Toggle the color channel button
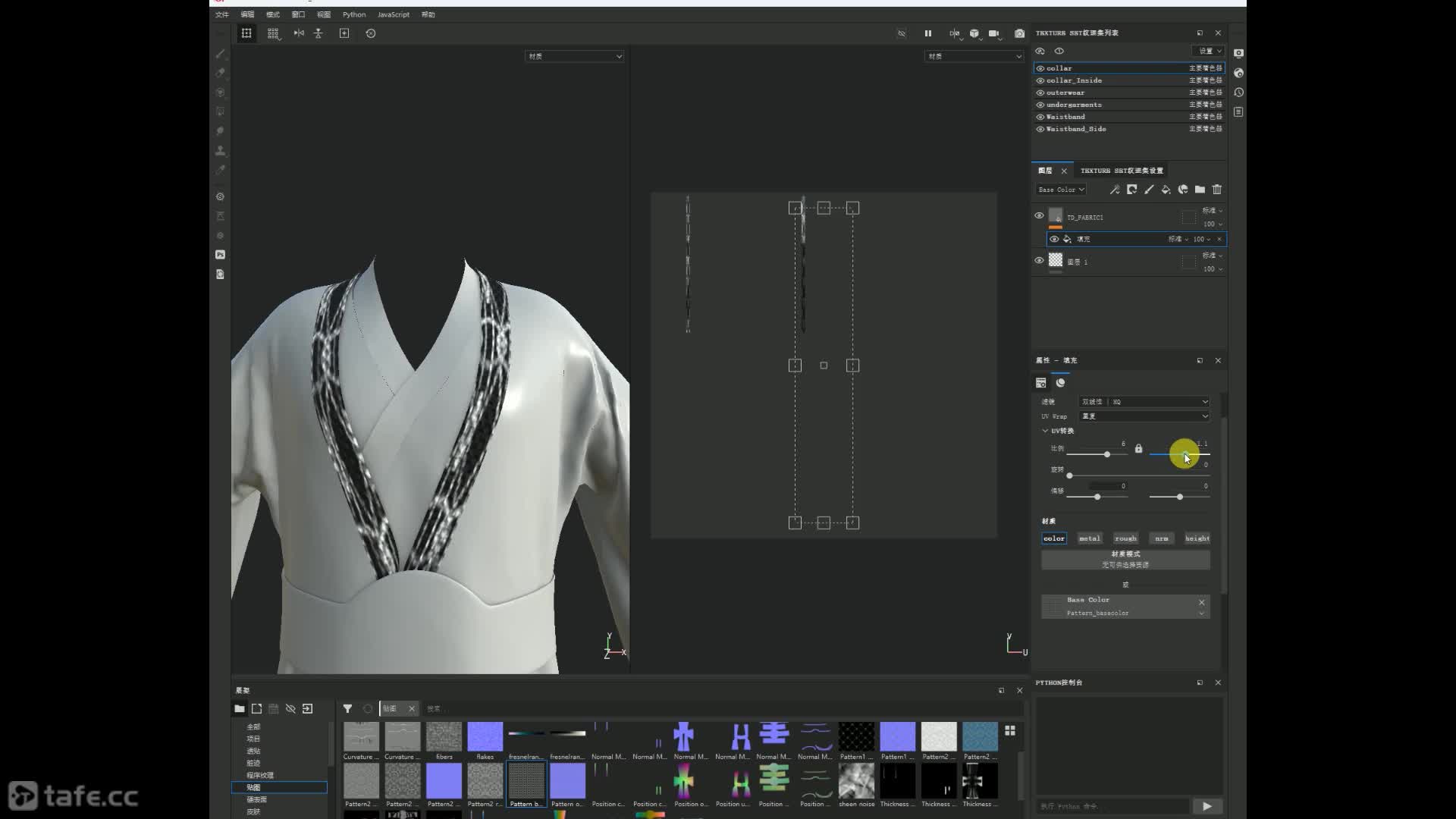Image resolution: width=1456 pixels, height=819 pixels. point(1054,538)
